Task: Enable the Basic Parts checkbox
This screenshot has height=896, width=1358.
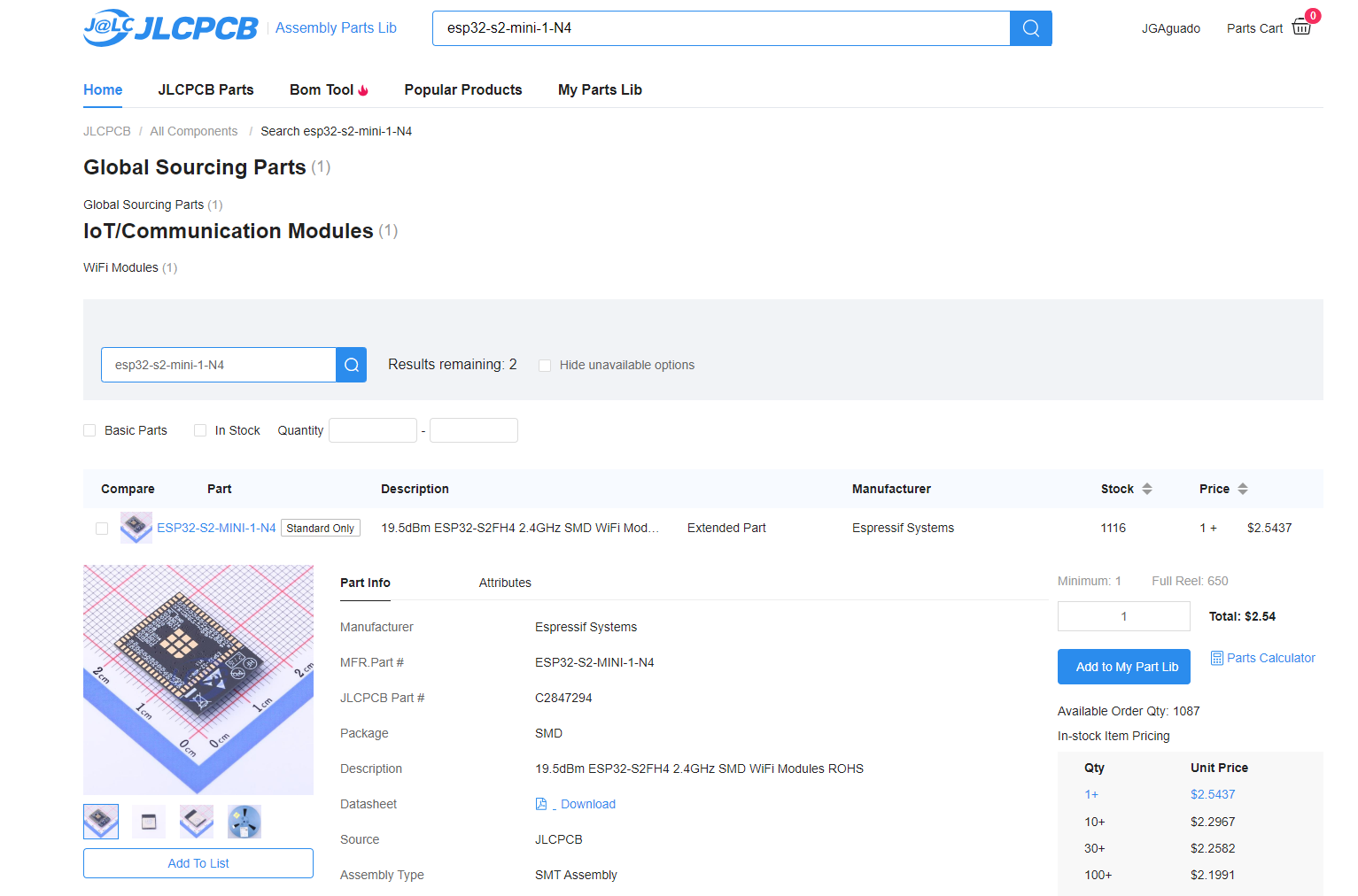Action: (x=89, y=430)
